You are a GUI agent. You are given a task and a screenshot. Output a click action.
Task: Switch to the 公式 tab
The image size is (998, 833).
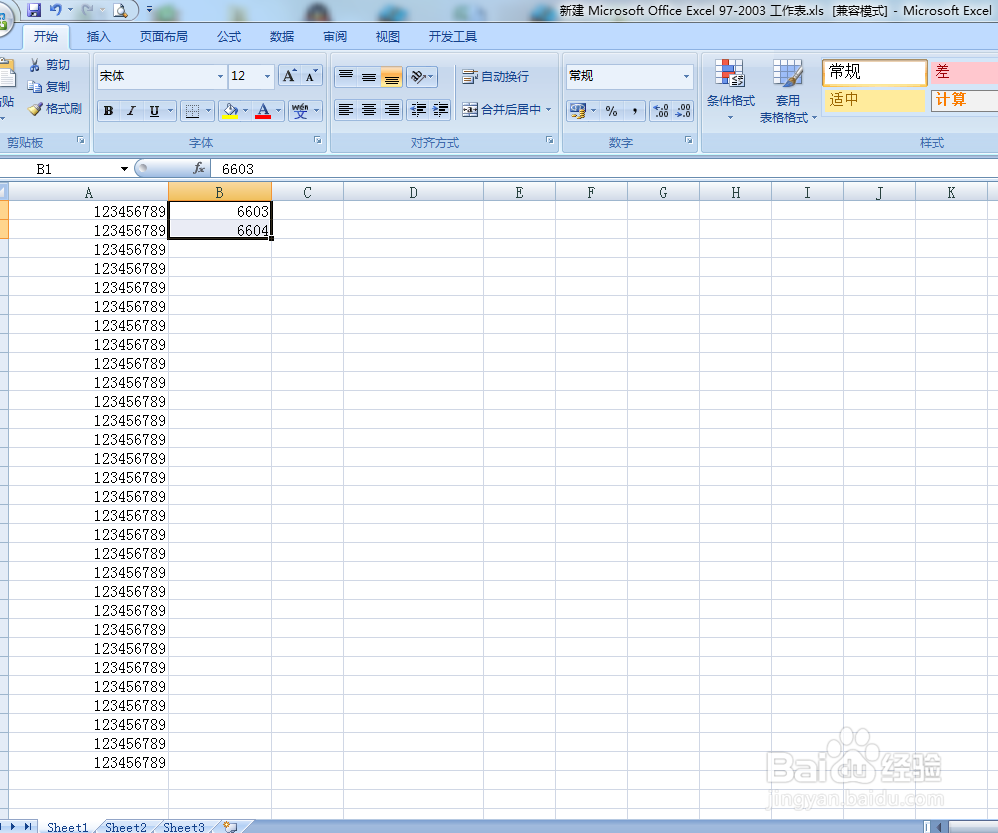tap(229, 37)
